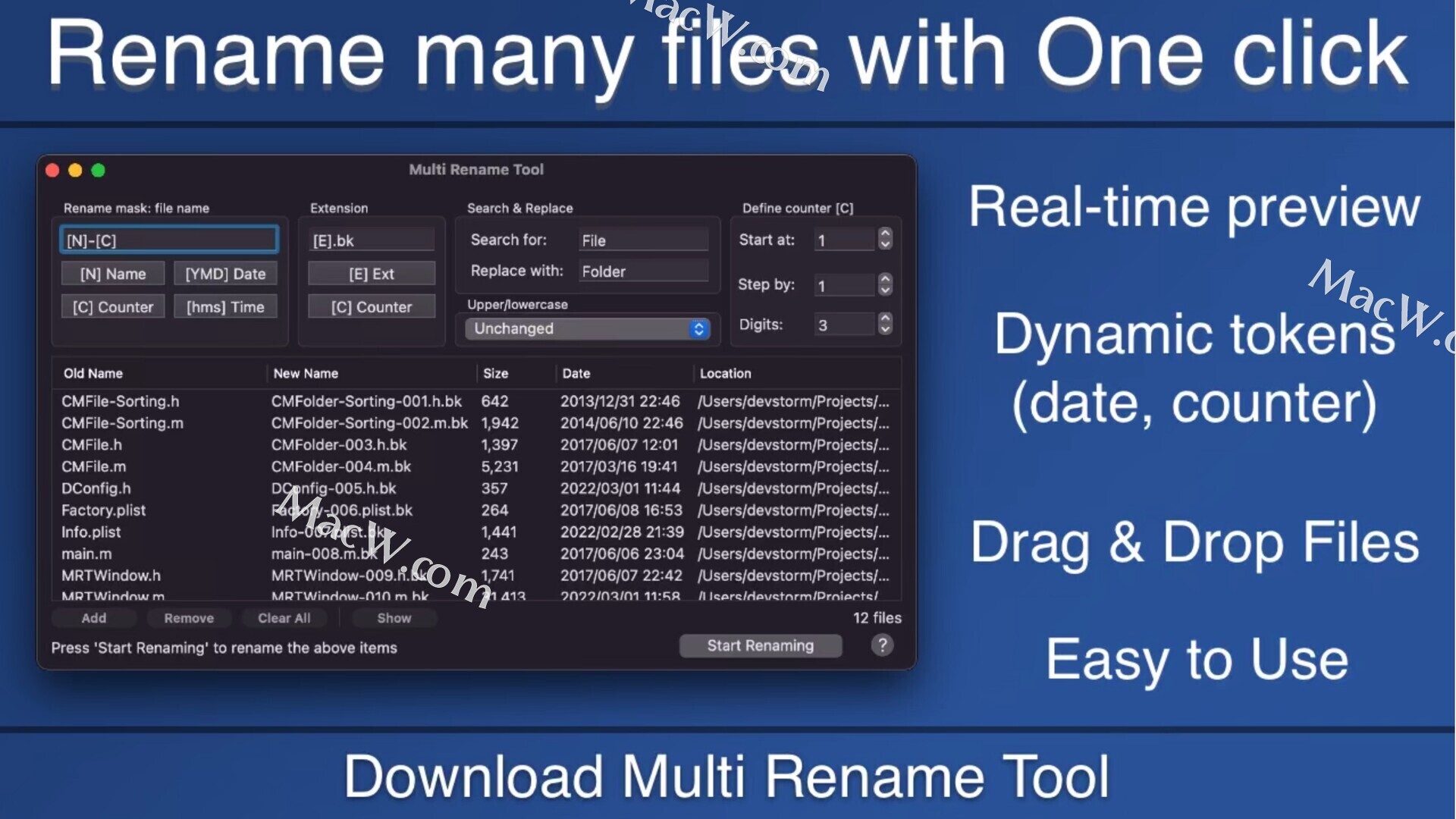The image size is (1456, 819).
Task: Click the Digits value field
Action: click(x=844, y=325)
